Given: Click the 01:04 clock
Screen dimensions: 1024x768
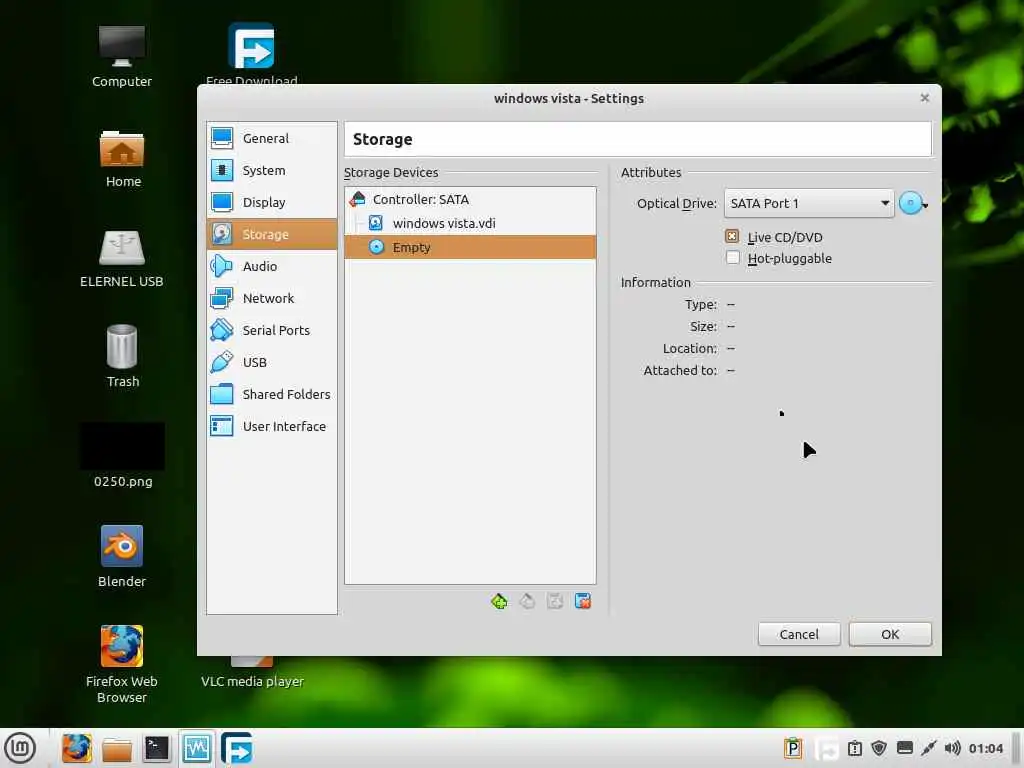Looking at the screenshot, I should pos(985,748).
